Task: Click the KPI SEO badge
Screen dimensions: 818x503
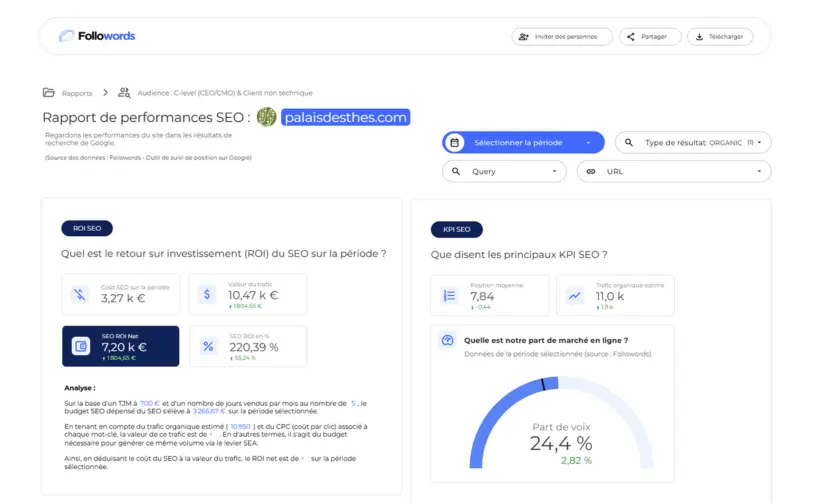Action: [456, 229]
